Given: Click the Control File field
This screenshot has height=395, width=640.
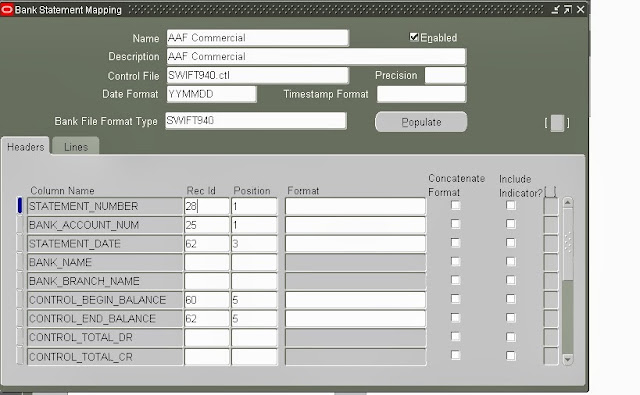Looking at the screenshot, I should [258, 75].
